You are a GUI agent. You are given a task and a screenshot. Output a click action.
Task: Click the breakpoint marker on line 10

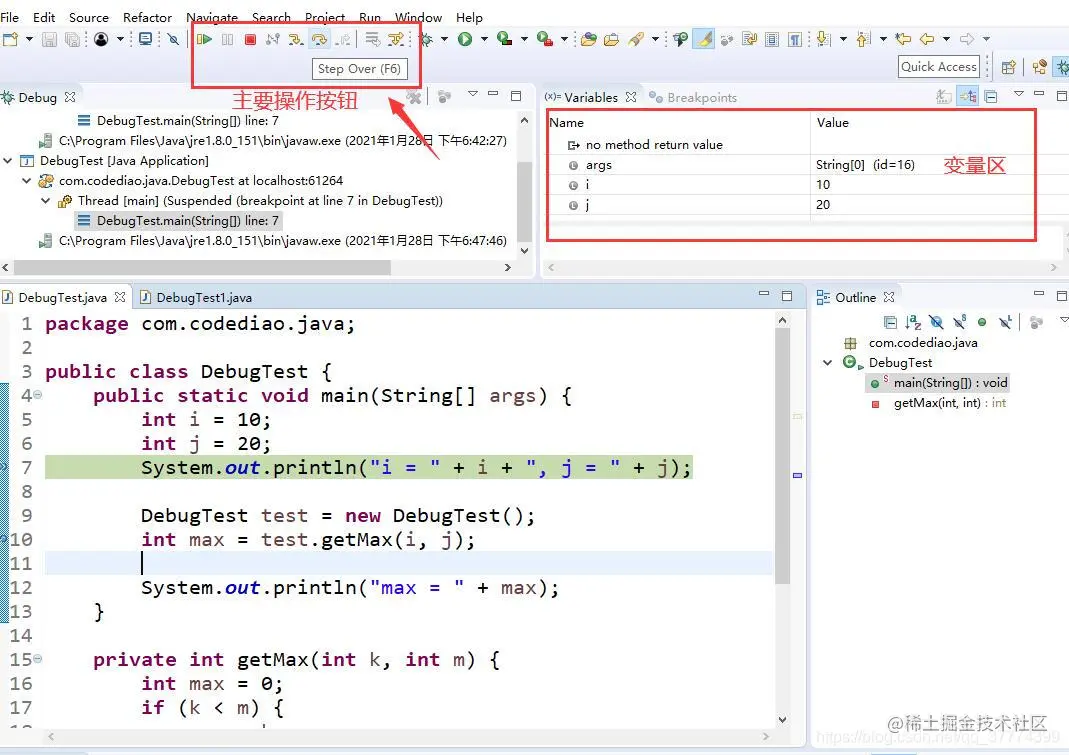pyautogui.click(x=3, y=539)
